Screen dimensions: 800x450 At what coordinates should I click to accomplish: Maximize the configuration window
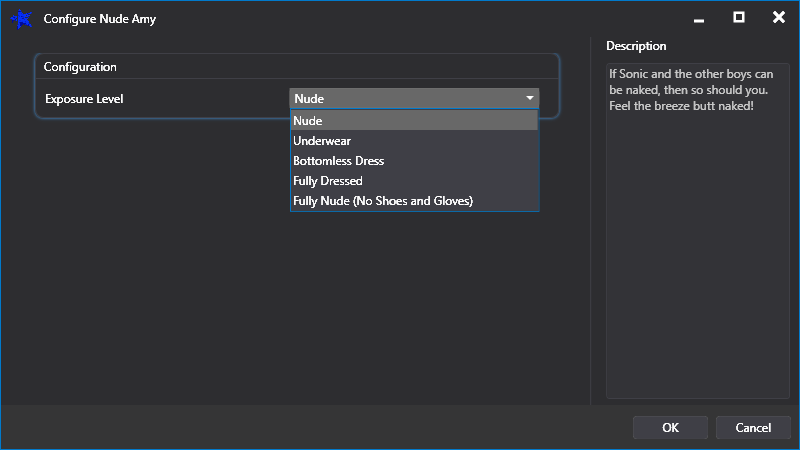(x=738, y=18)
